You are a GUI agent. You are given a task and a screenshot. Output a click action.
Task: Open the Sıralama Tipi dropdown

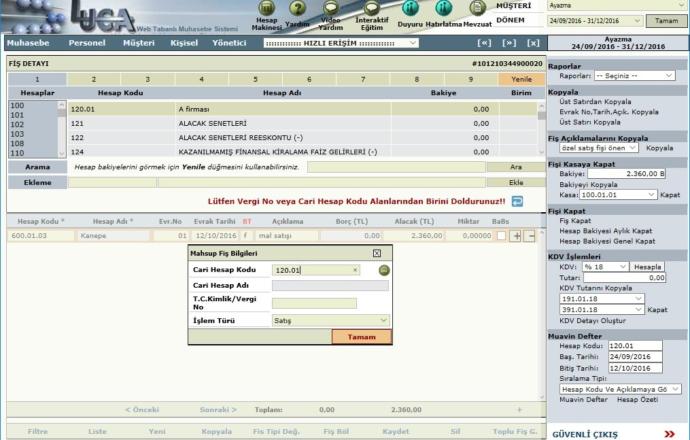point(620,389)
